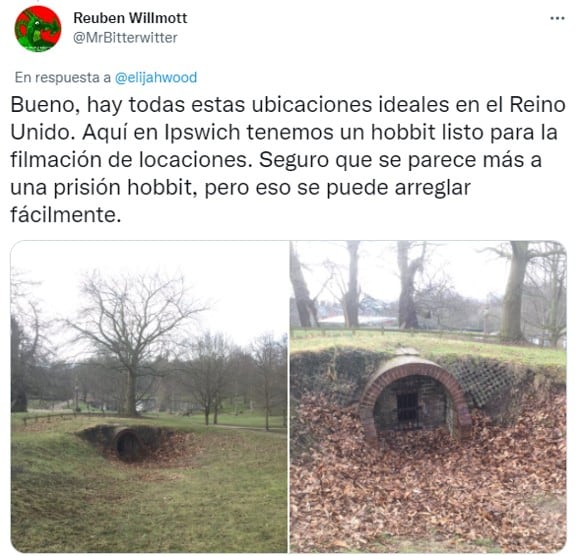
Task: Click the barred window inside the brick arch
Action: tap(408, 407)
